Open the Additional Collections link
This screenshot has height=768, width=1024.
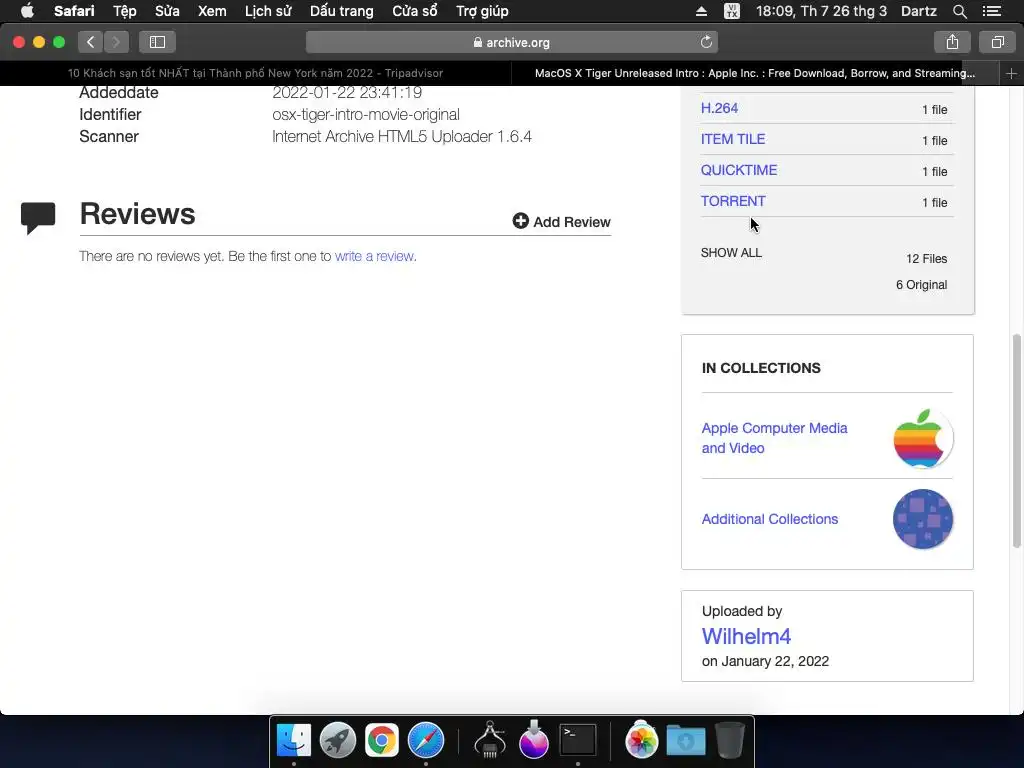tap(770, 519)
